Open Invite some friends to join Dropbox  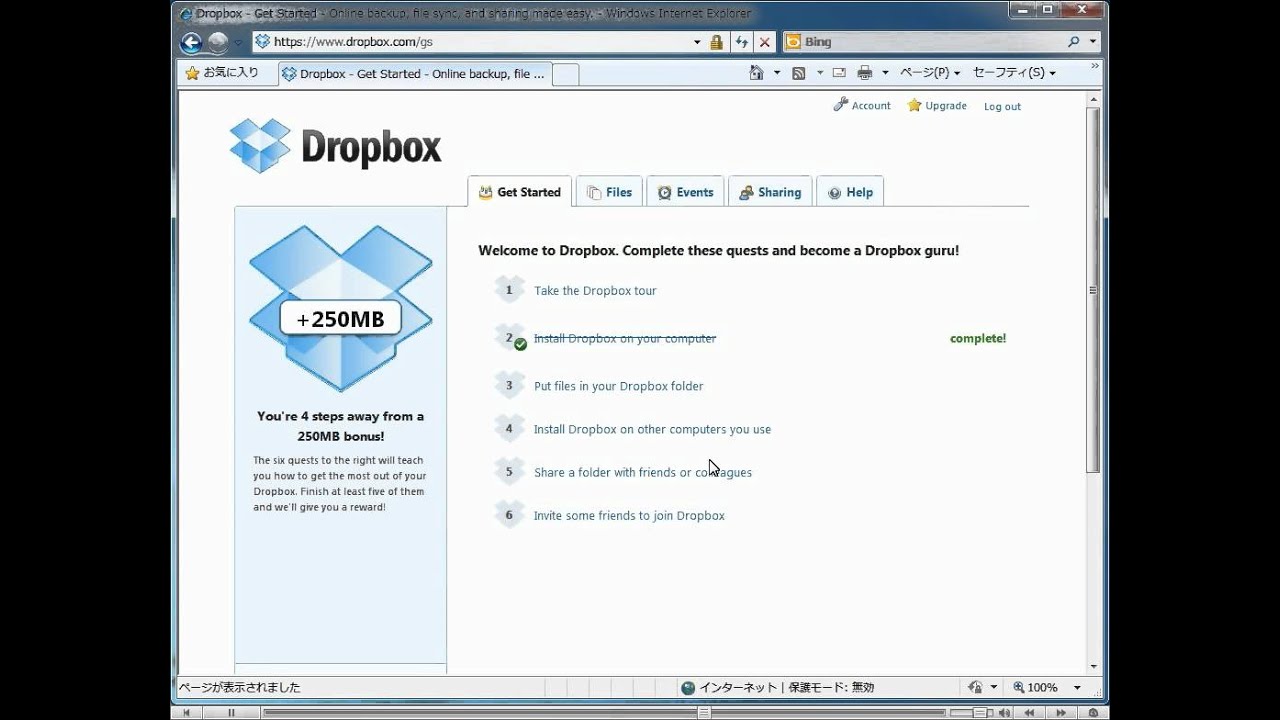pyautogui.click(x=629, y=516)
